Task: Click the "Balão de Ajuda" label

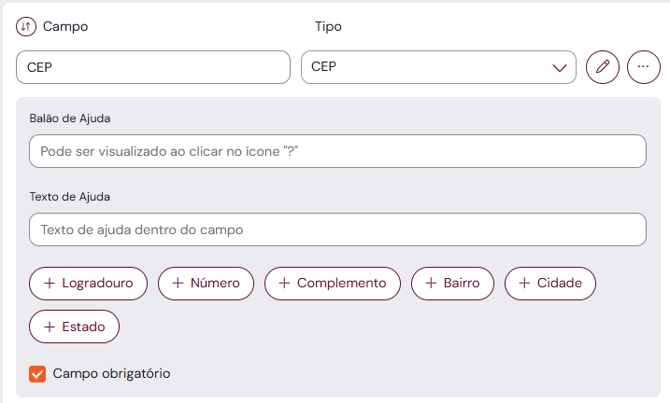Action: click(70, 118)
